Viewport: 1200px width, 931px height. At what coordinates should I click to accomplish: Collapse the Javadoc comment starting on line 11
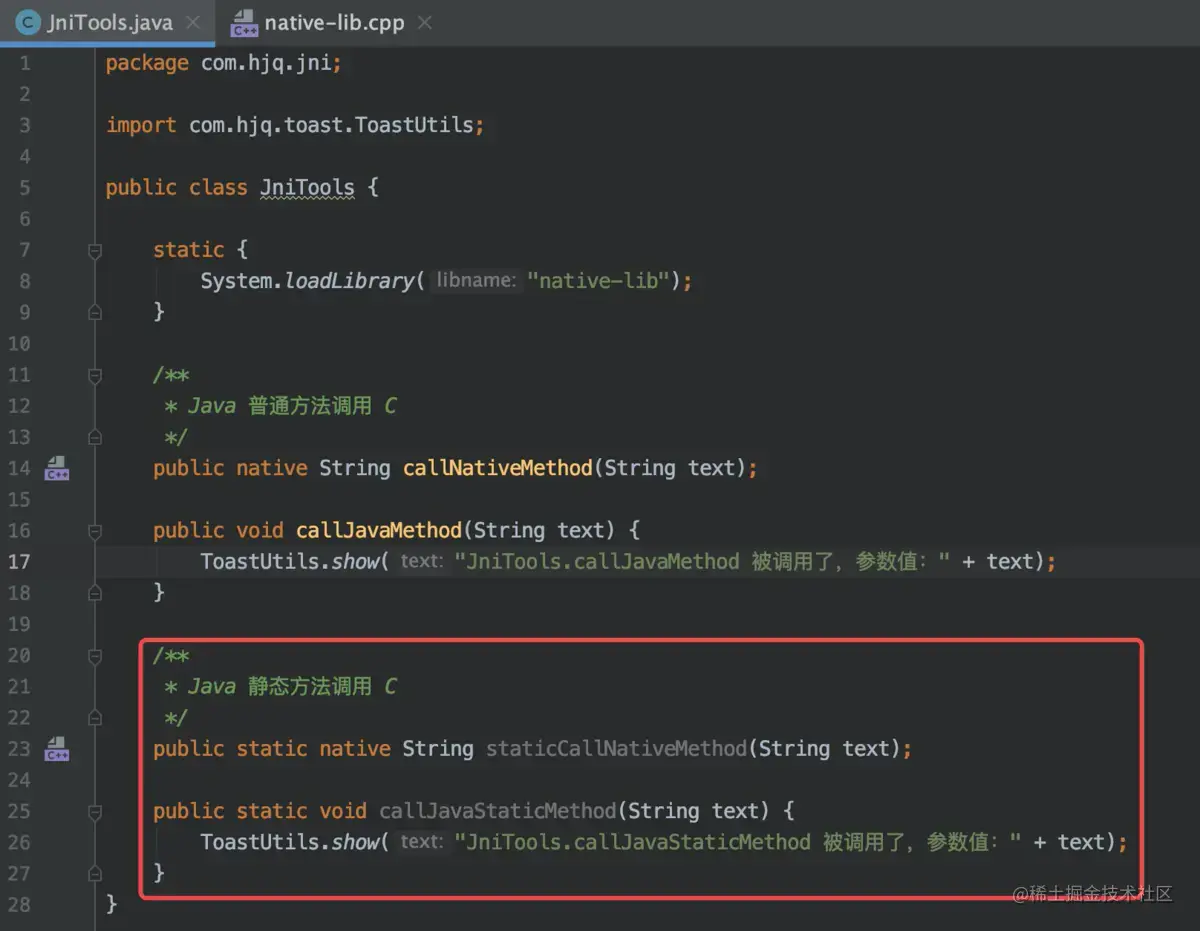click(95, 375)
